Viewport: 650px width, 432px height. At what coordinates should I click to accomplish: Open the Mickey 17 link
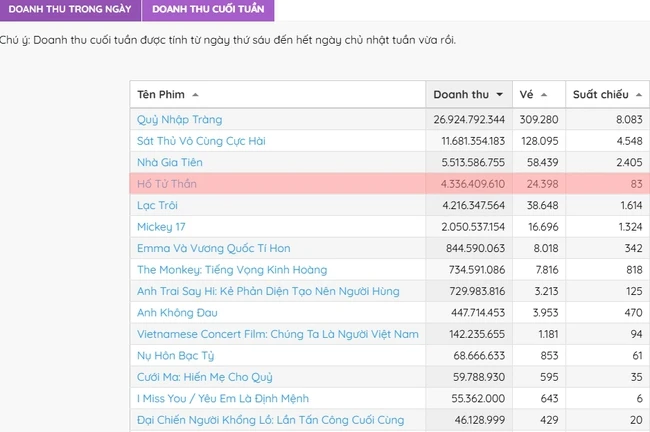click(161, 227)
